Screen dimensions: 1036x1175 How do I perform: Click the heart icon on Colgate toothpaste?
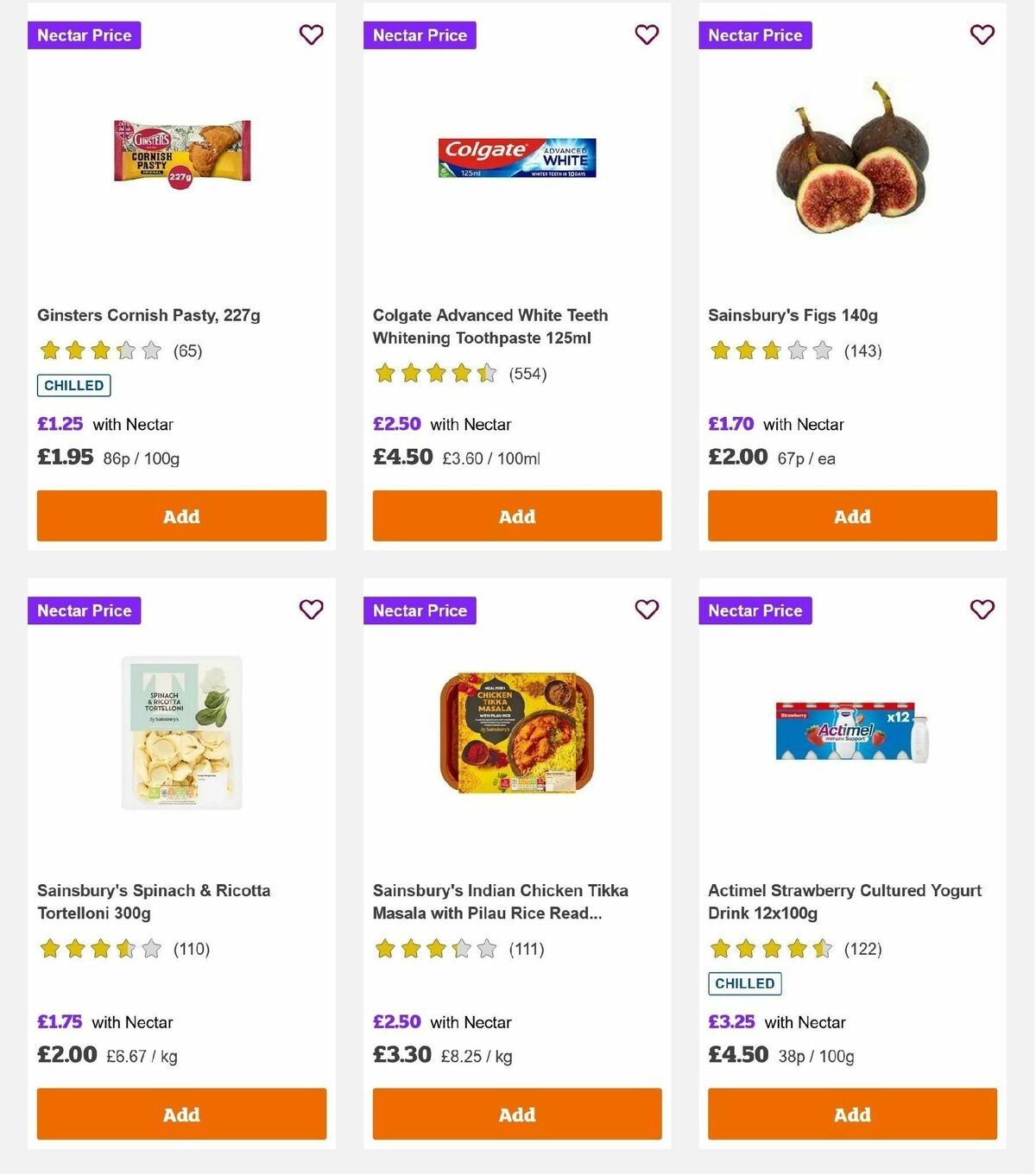(647, 35)
